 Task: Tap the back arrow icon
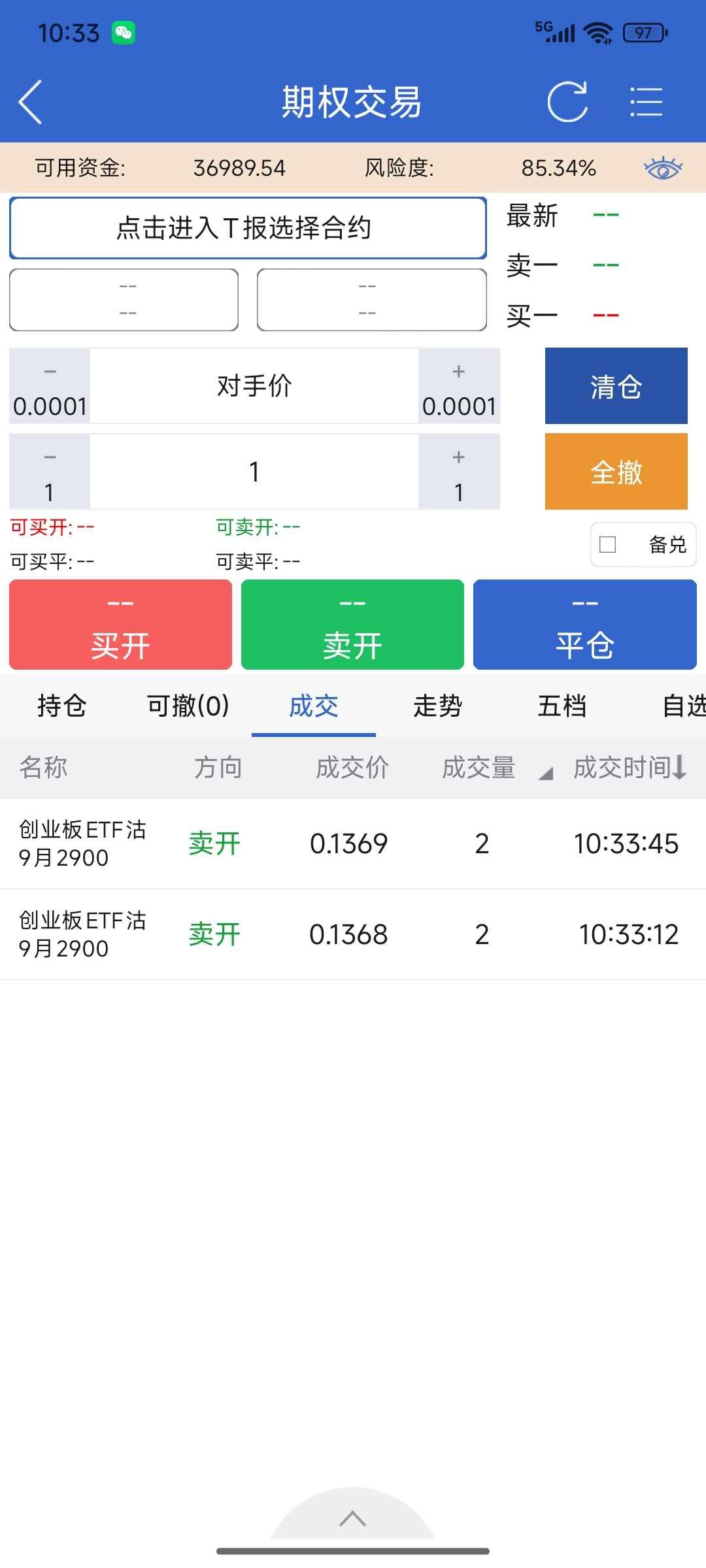point(31,102)
